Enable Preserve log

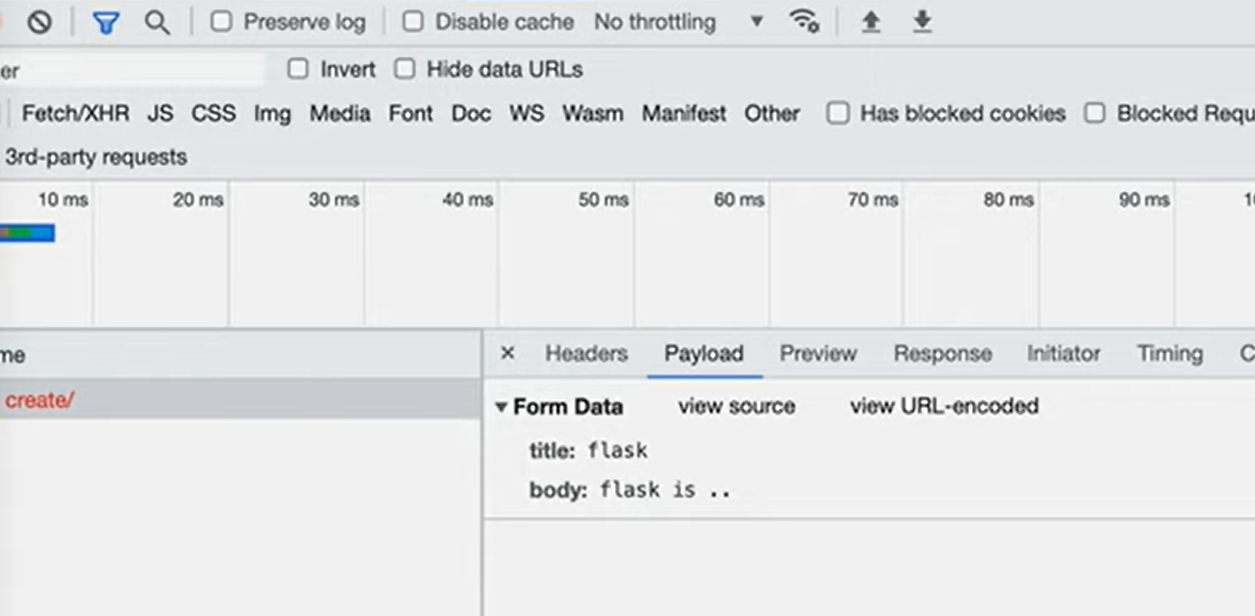point(221,21)
